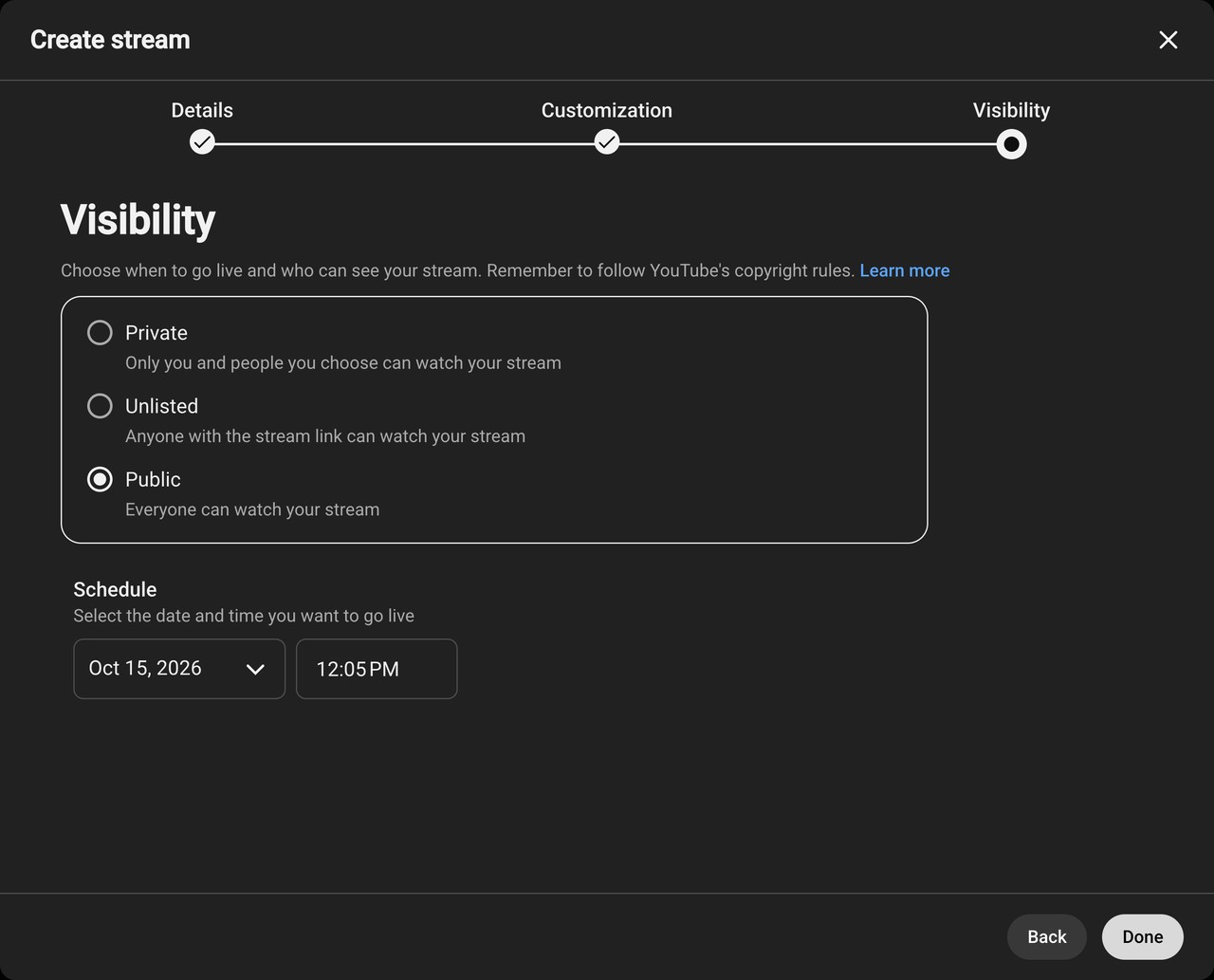The width and height of the screenshot is (1214, 980).
Task: Close the Create stream dialog
Action: click(x=1168, y=40)
